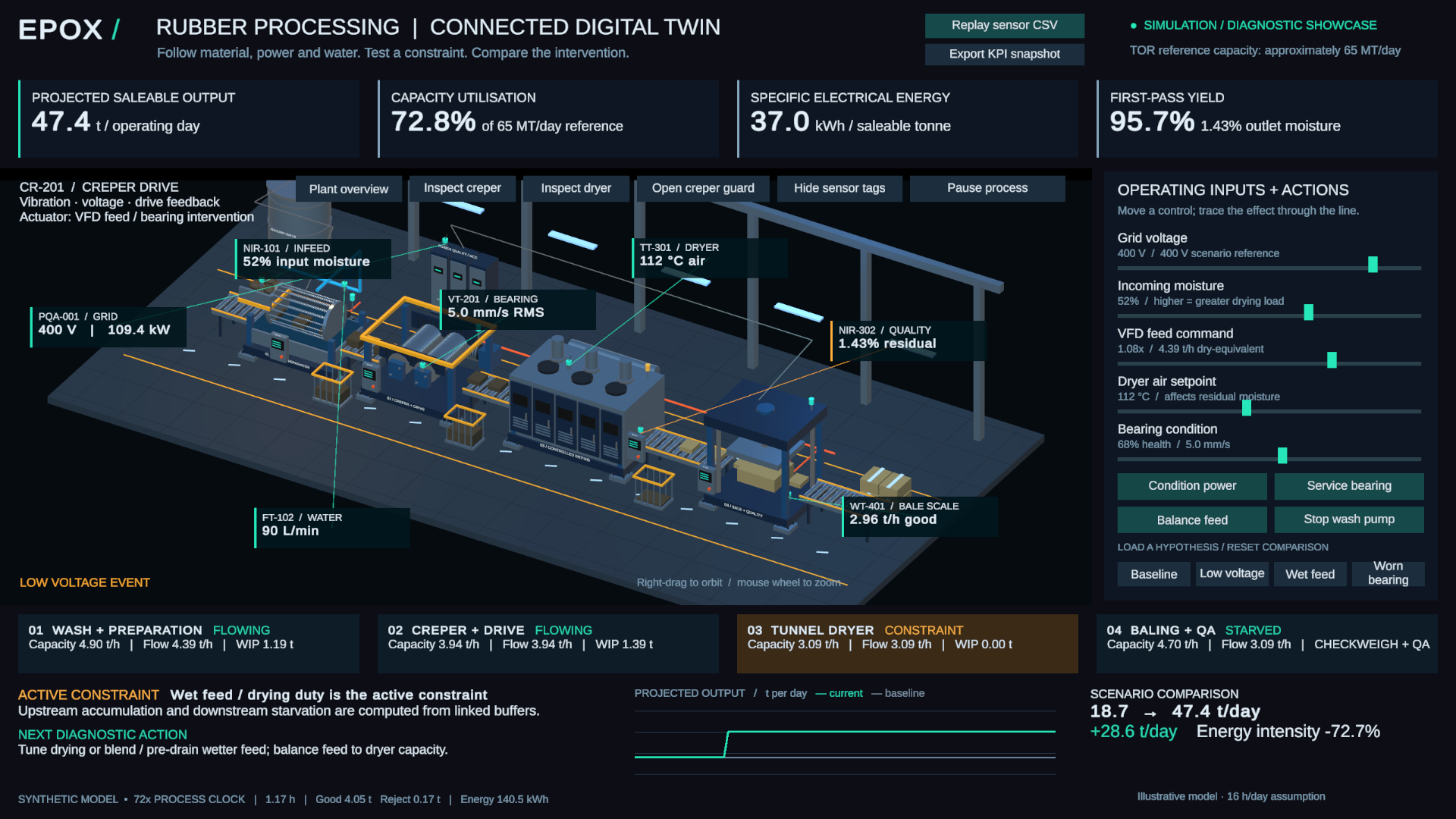Click Replay sensor CSV button
This screenshot has height=819, width=1456.
[1004, 25]
